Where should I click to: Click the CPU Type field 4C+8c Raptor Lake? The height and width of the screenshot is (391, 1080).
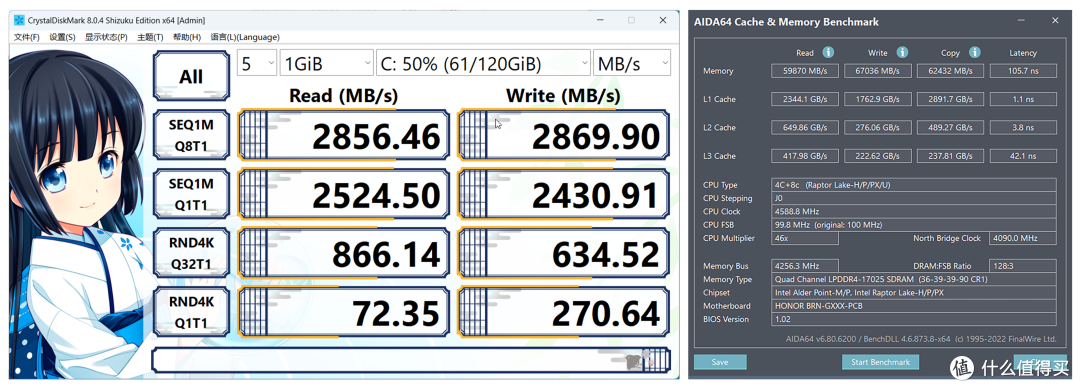coord(914,184)
